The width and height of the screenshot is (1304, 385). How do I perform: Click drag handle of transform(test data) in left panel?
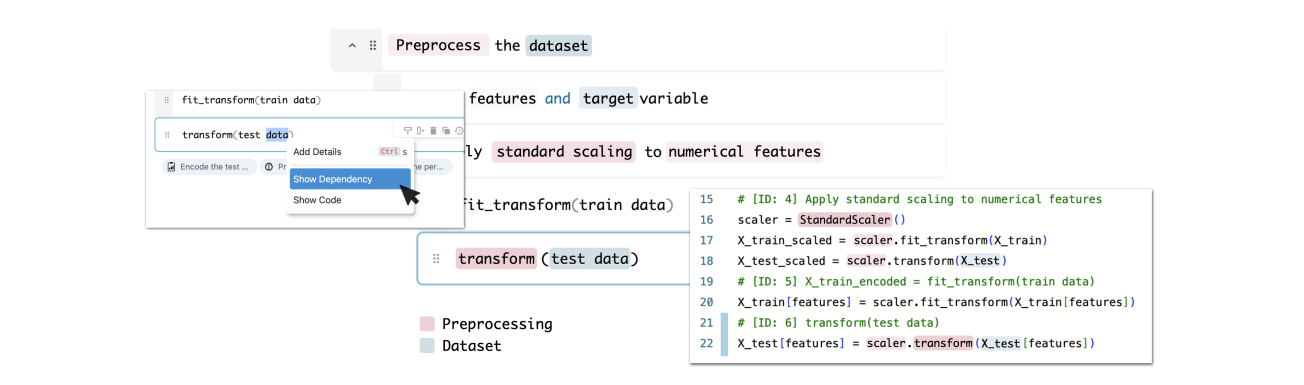(167, 135)
